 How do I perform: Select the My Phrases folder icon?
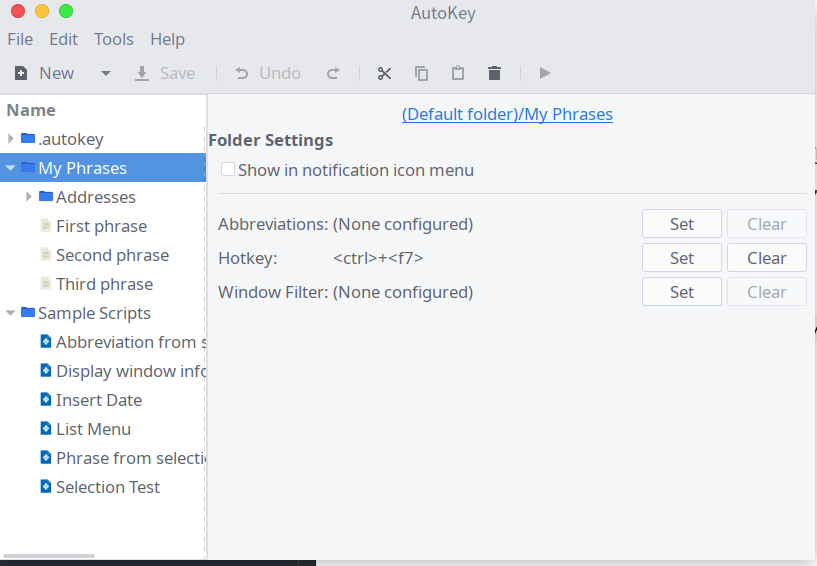coord(28,167)
